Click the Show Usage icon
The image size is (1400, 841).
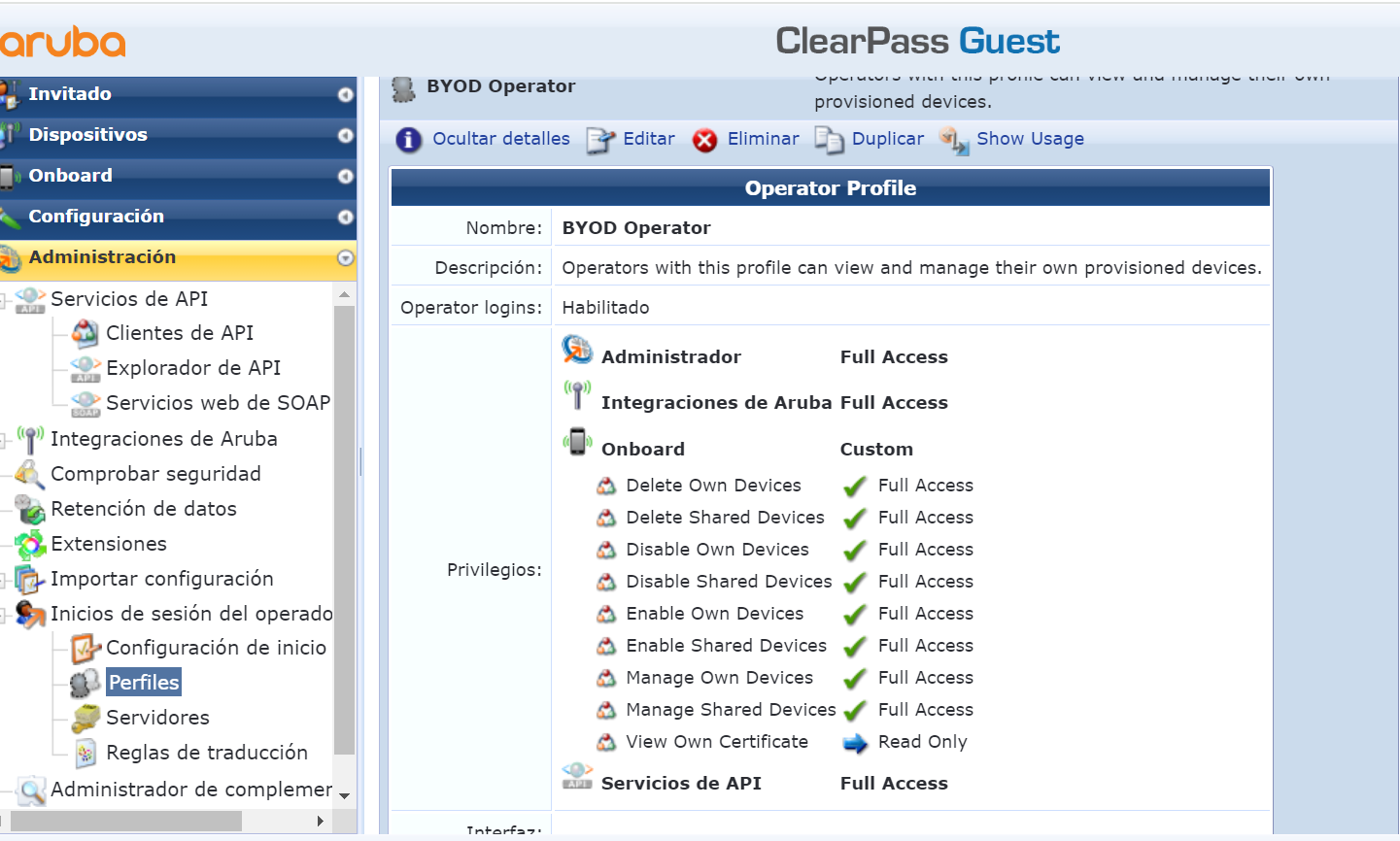[x=954, y=141]
